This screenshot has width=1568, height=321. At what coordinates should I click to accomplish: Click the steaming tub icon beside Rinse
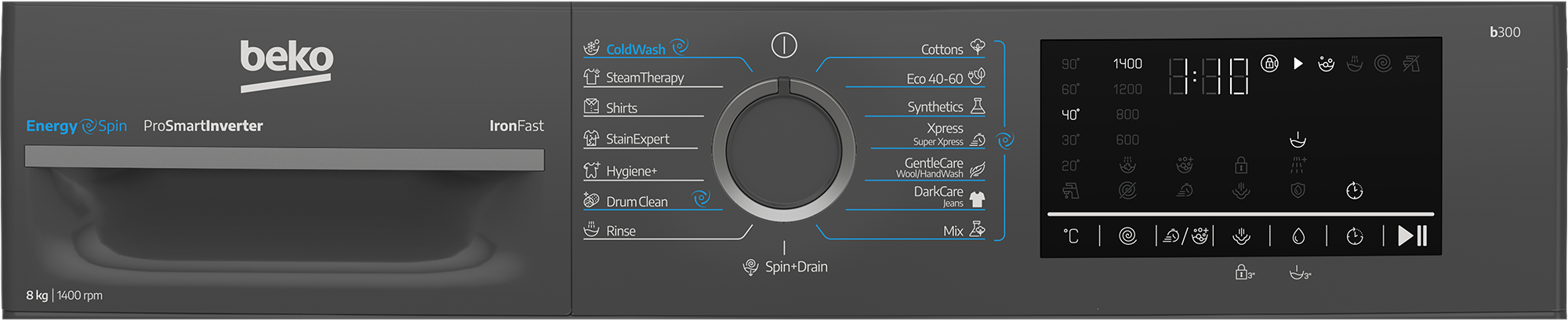pyautogui.click(x=592, y=229)
